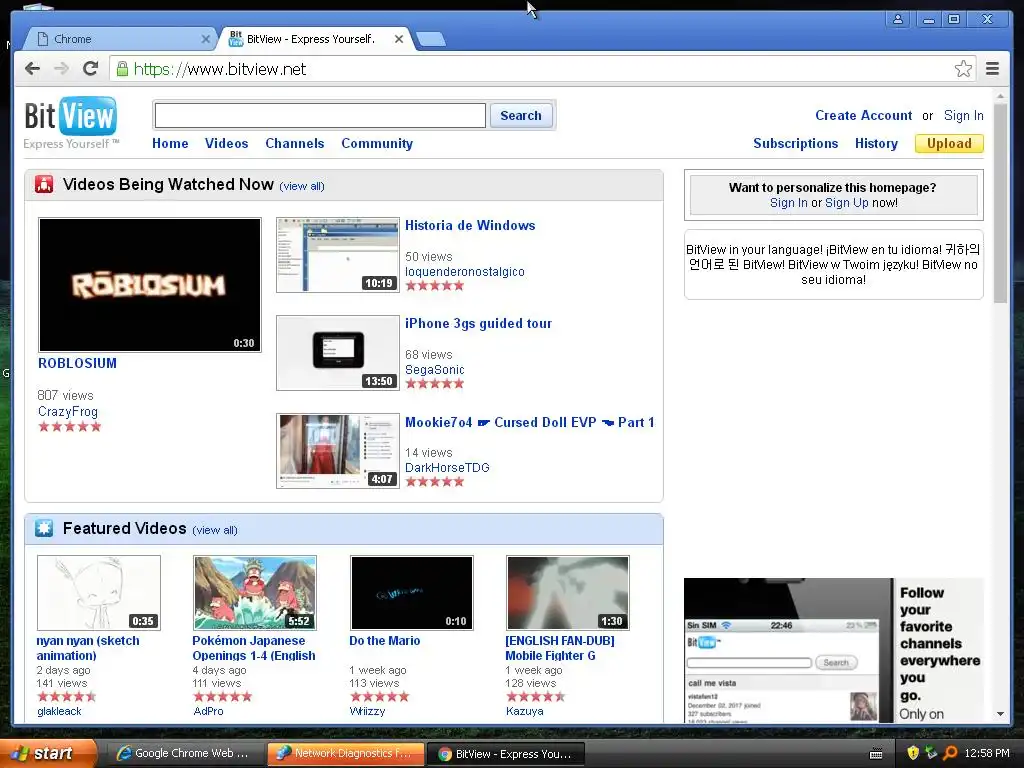Open the Community navigation link
The width and height of the screenshot is (1024, 768).
coord(377,143)
